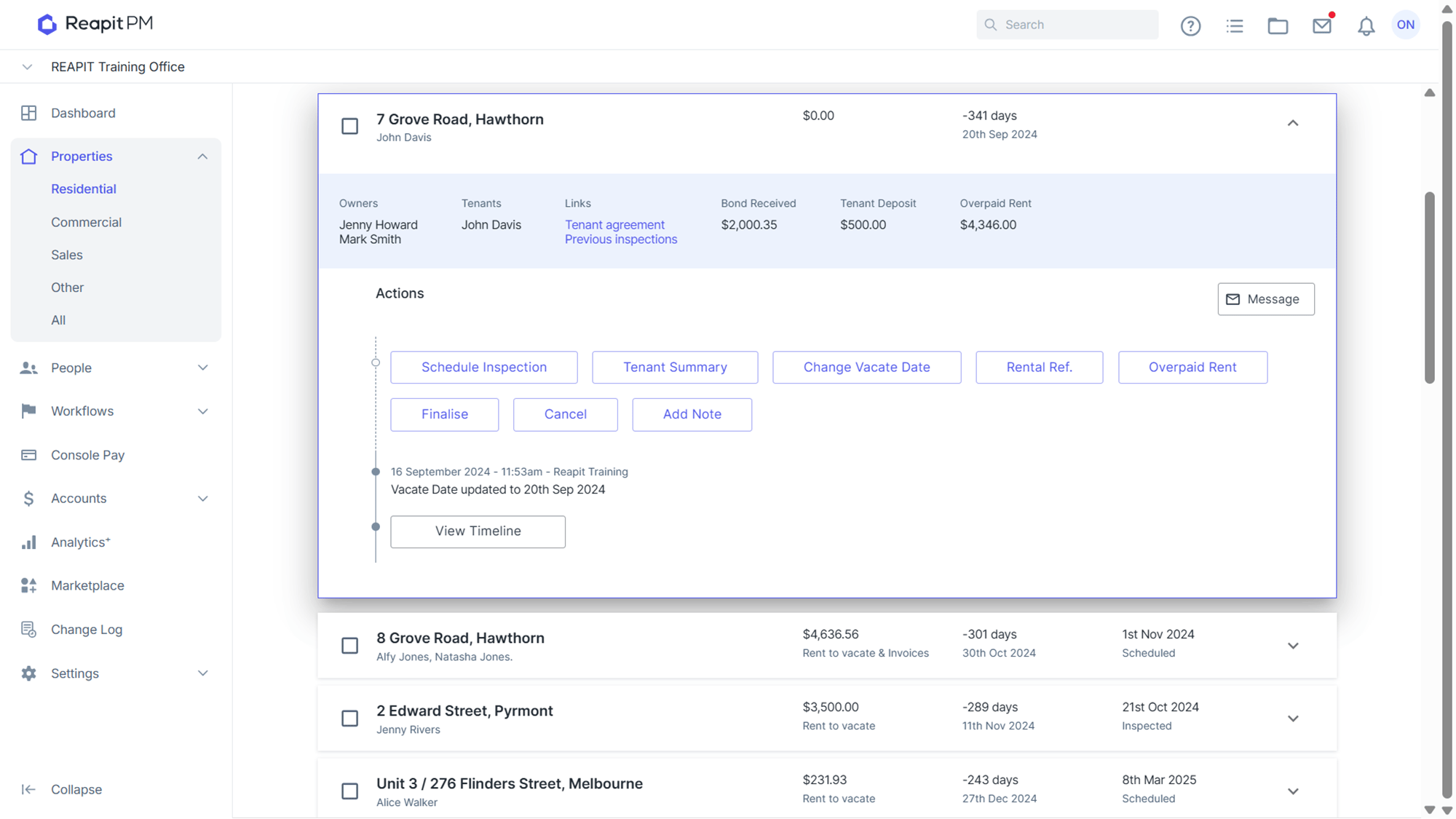This screenshot has height=819, width=1456.
Task: Open the Tenant agreement link
Action: [614, 225]
